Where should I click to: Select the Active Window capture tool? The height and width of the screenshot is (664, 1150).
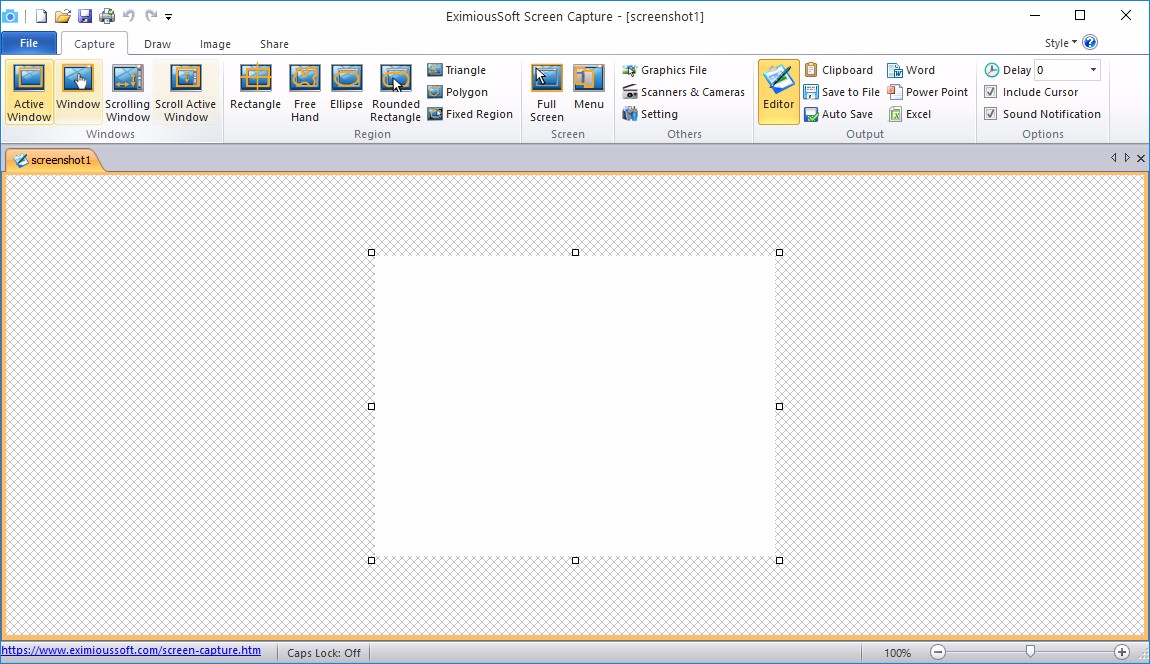(x=29, y=92)
